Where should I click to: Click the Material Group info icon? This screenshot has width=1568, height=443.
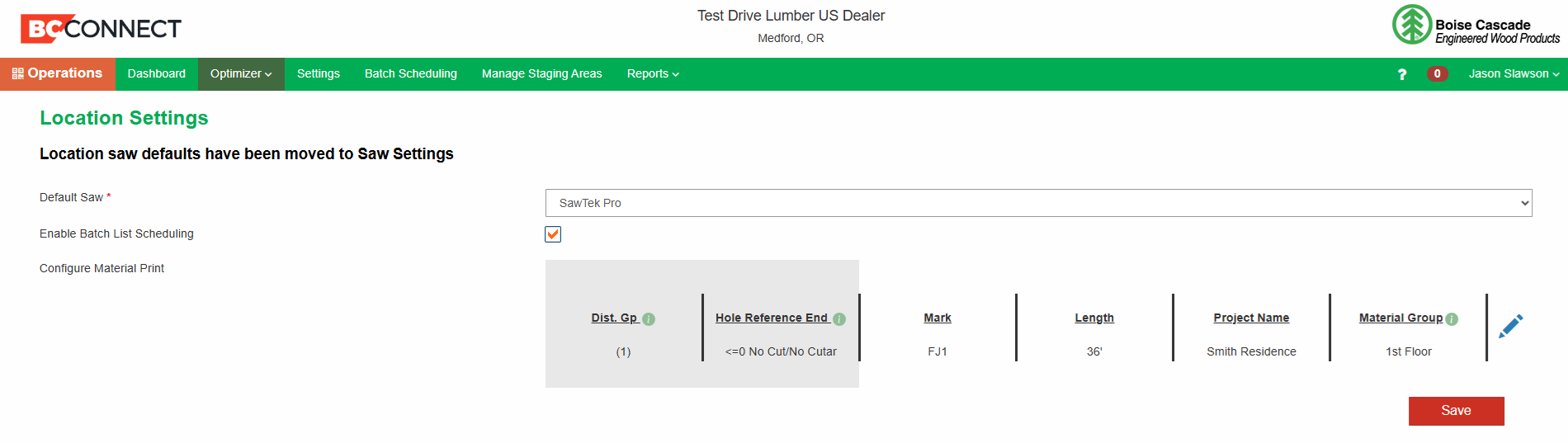(x=1452, y=319)
